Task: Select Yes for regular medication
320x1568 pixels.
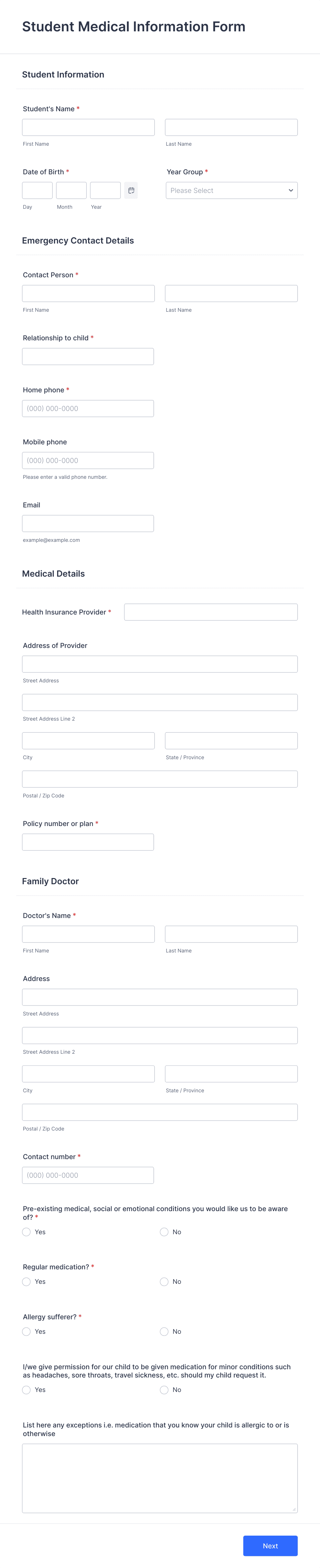Action: click(26, 1281)
